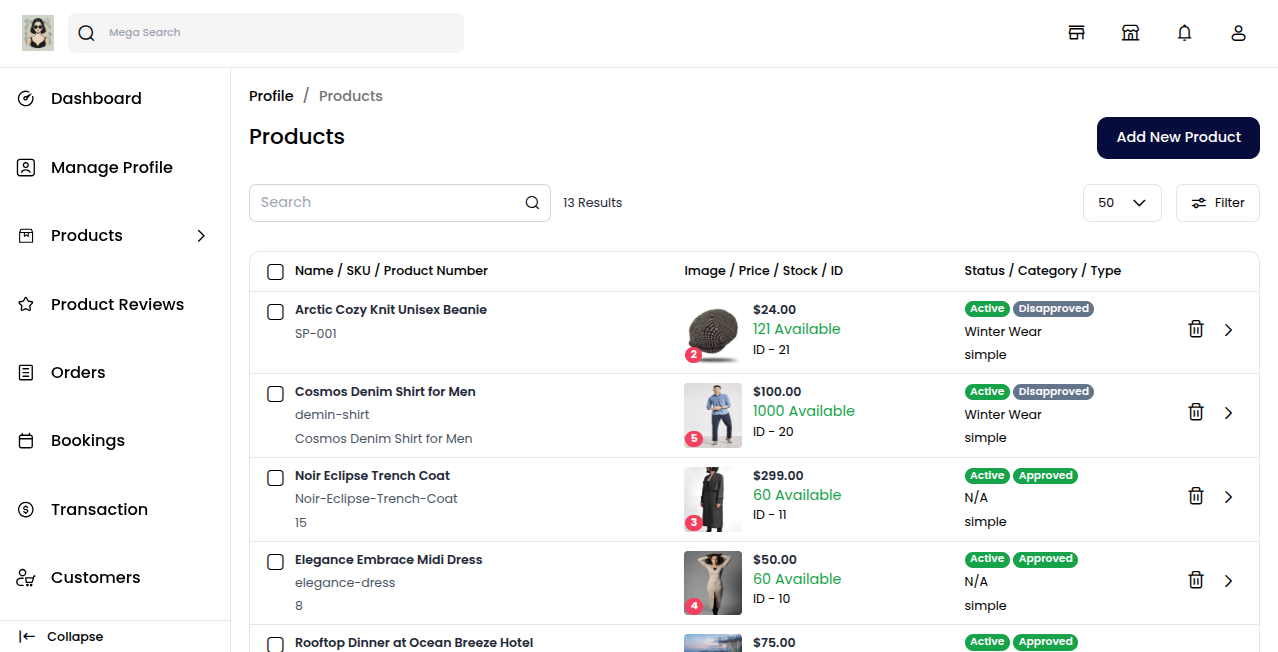Tick the Elegance Embrace Midi Dress checkbox
The width and height of the screenshot is (1278, 652).
(275, 562)
